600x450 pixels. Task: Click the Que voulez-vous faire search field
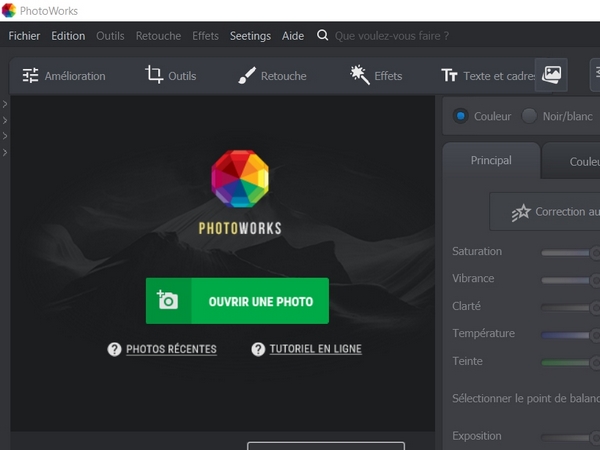(392, 36)
